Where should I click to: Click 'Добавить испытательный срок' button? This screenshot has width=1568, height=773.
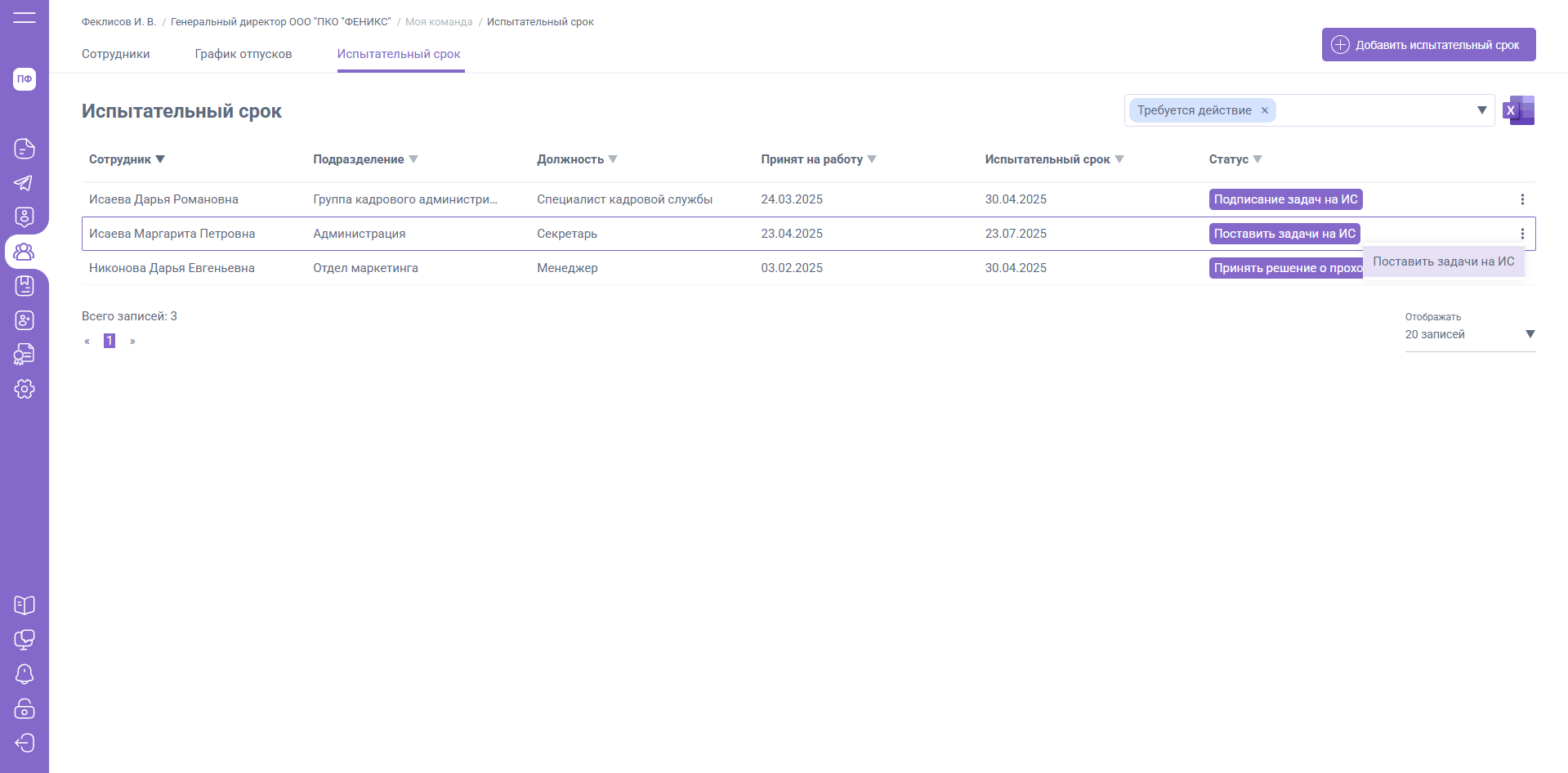pyautogui.click(x=1428, y=45)
